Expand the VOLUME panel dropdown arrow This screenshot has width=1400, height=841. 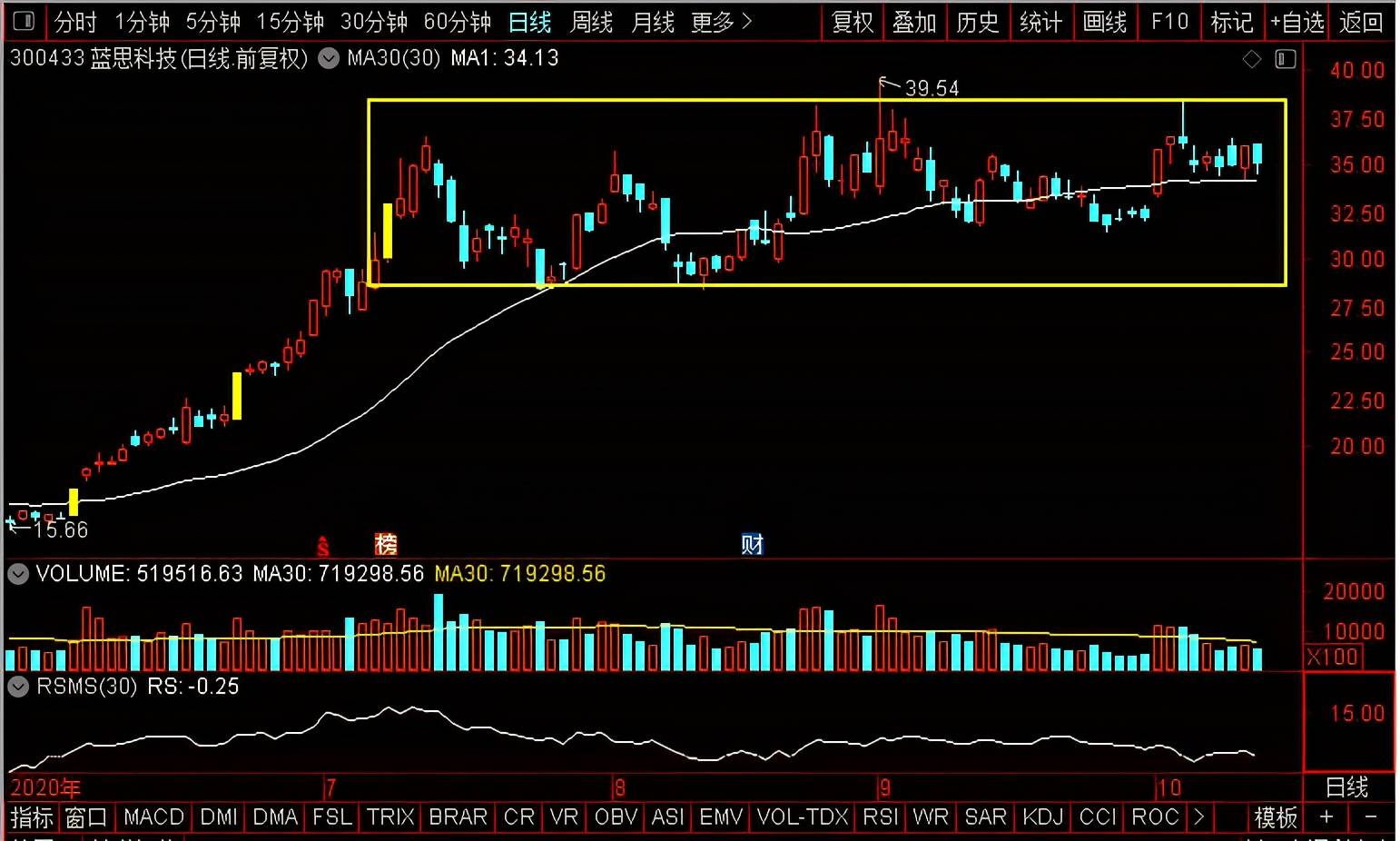click(x=18, y=574)
